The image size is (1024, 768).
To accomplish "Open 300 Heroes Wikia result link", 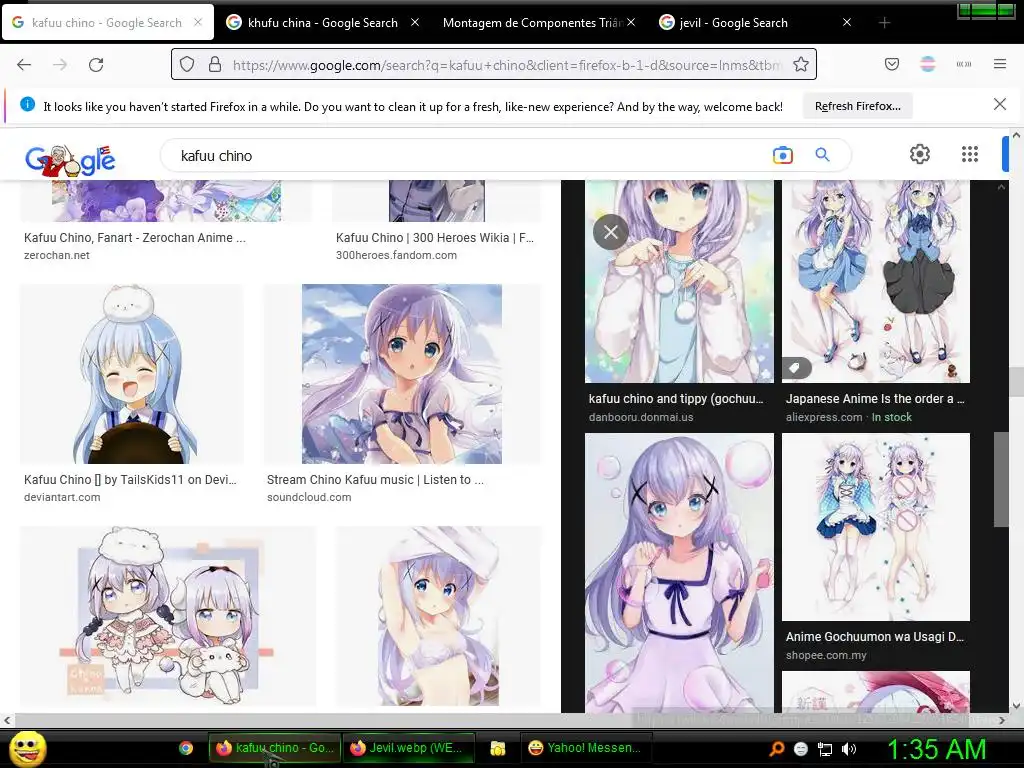I will coord(434,238).
